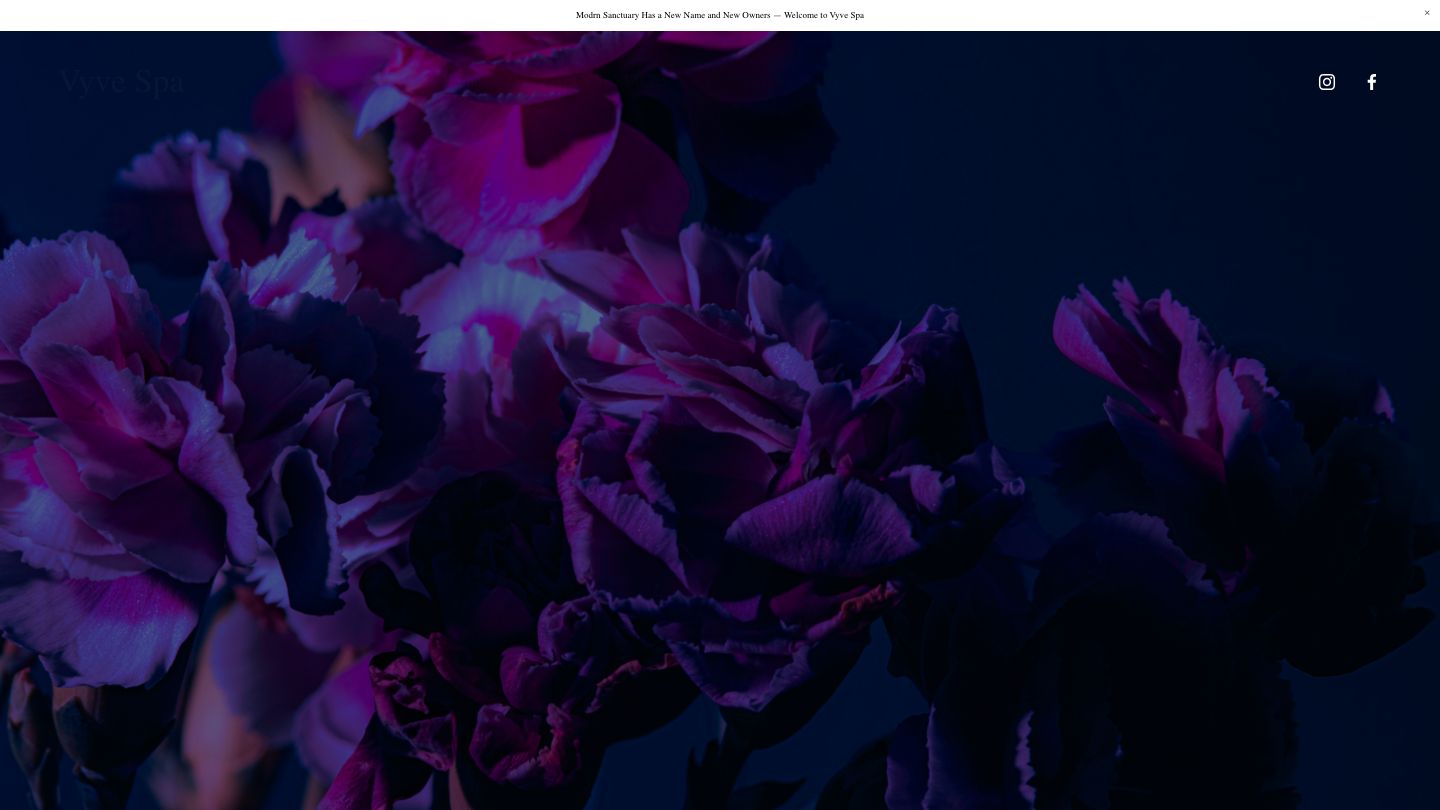Dismiss the announcement bar with the X

[x=1427, y=13]
